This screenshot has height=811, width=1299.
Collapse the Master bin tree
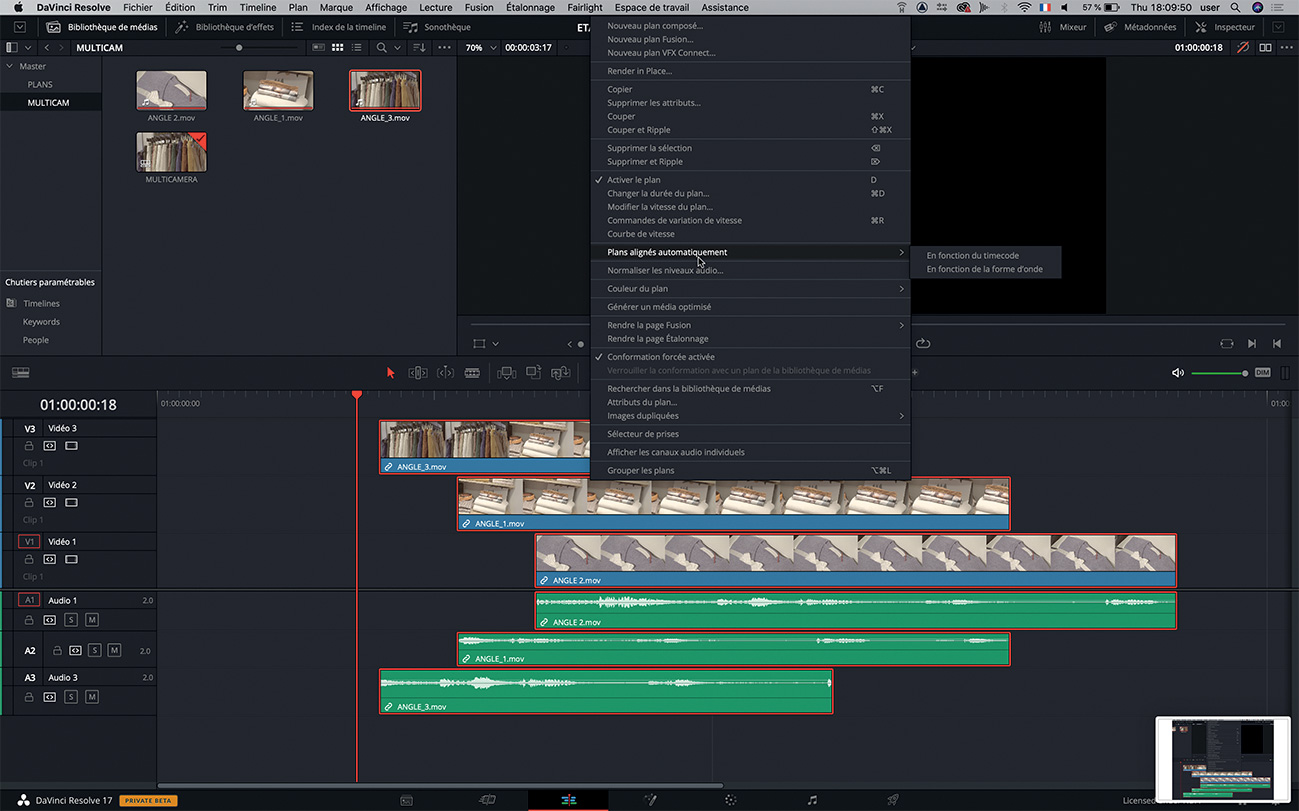pos(10,66)
